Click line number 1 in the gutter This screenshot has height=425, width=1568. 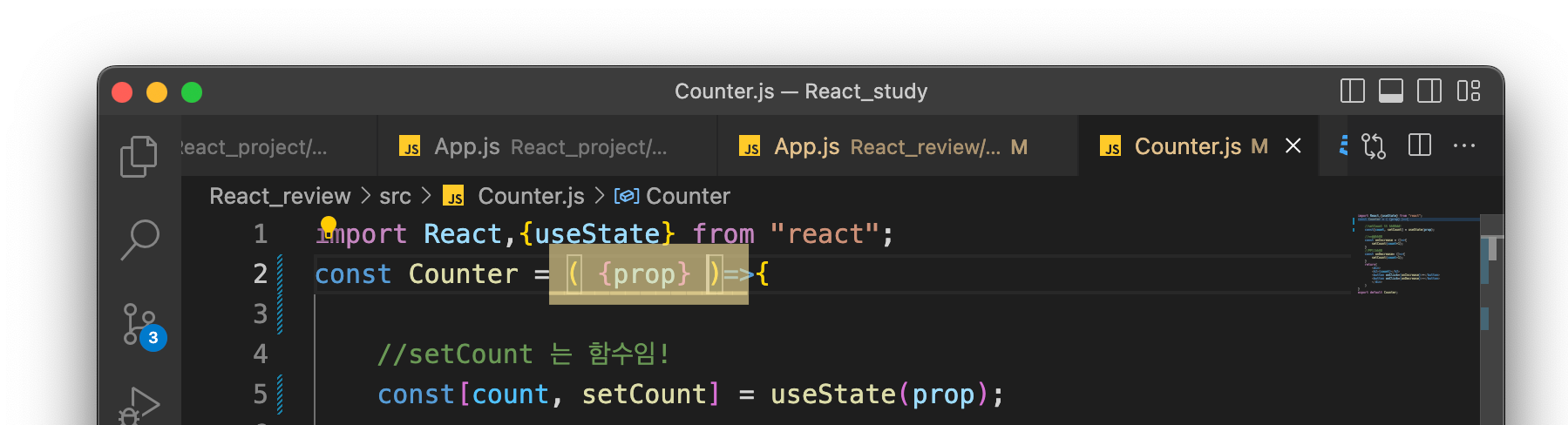click(261, 234)
